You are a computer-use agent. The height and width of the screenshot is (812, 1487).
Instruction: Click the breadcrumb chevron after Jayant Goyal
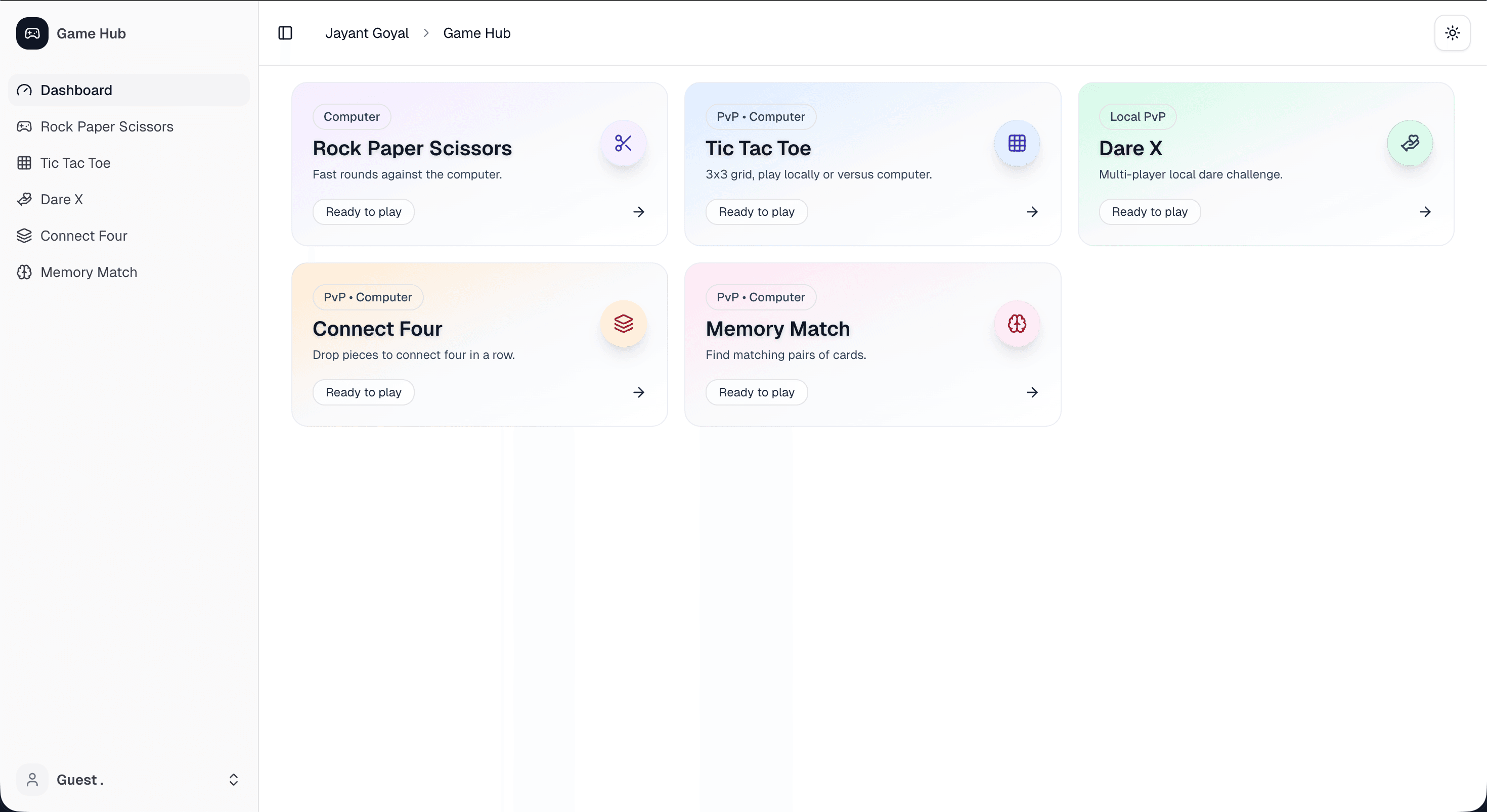click(426, 33)
